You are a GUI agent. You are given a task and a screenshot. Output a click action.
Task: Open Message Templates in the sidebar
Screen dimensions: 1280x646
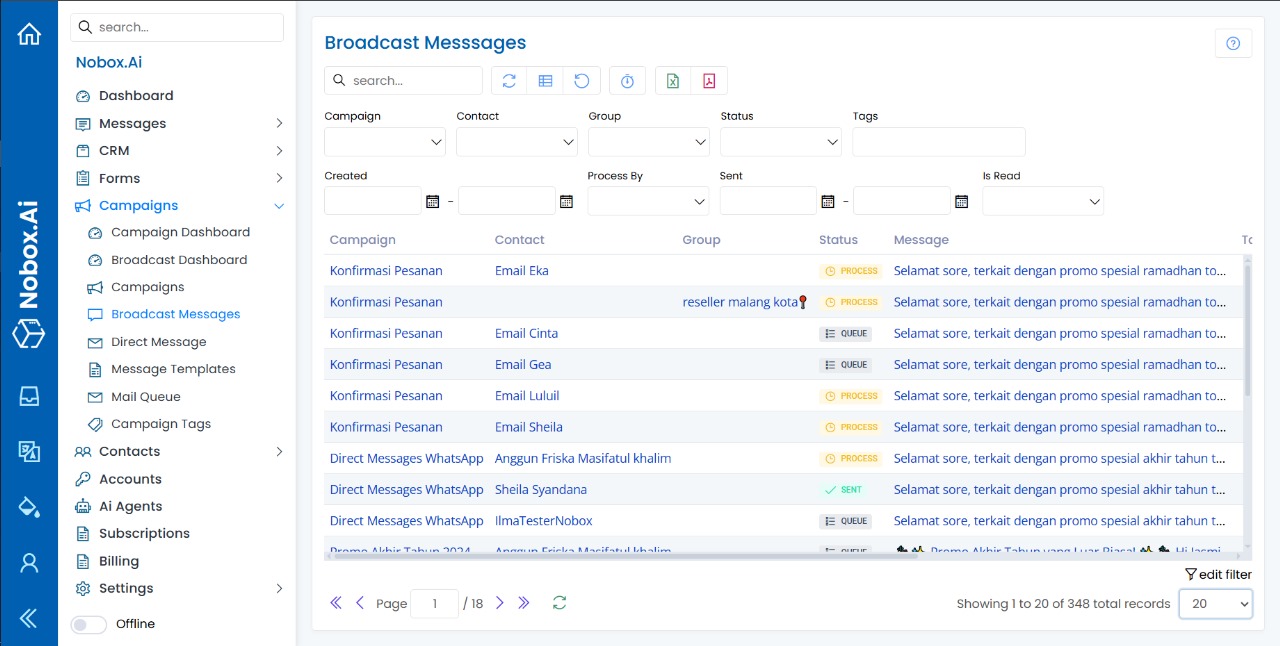[x=173, y=369]
